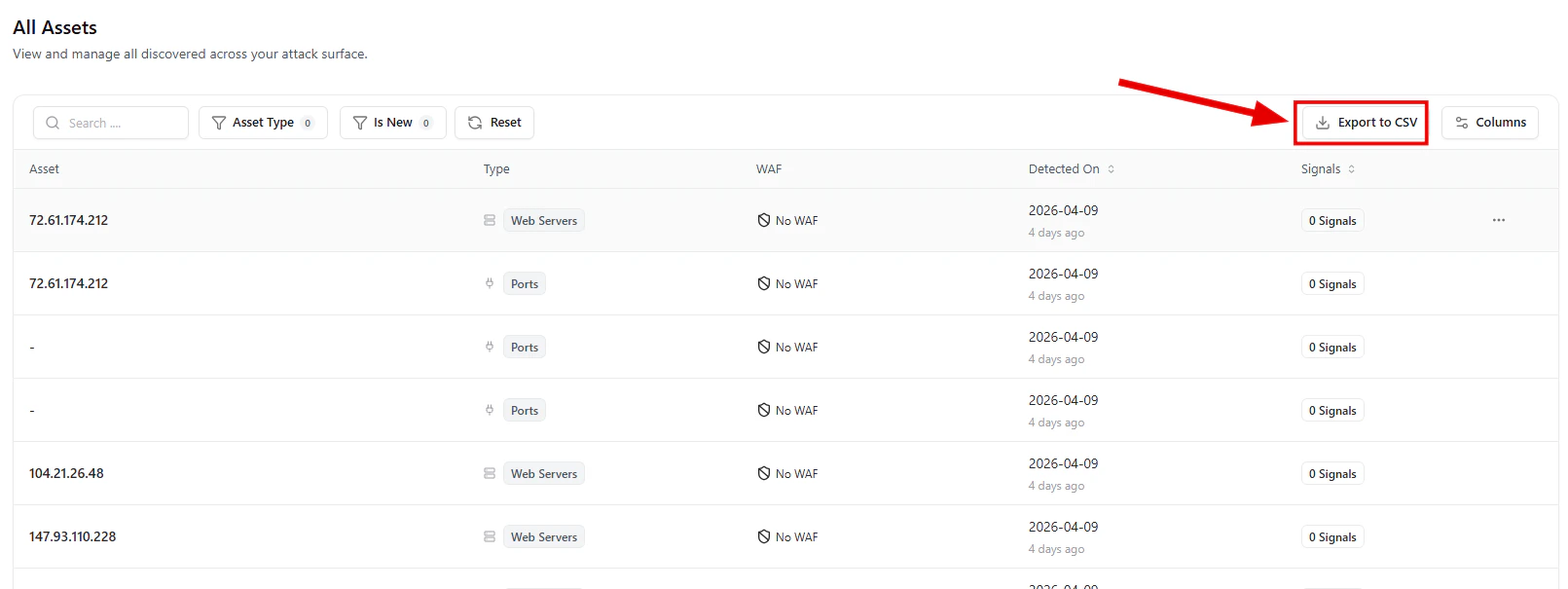Image resolution: width=1568 pixels, height=589 pixels.
Task: Open the 0 Signals badge for 147.93.110.228
Action: click(x=1331, y=537)
